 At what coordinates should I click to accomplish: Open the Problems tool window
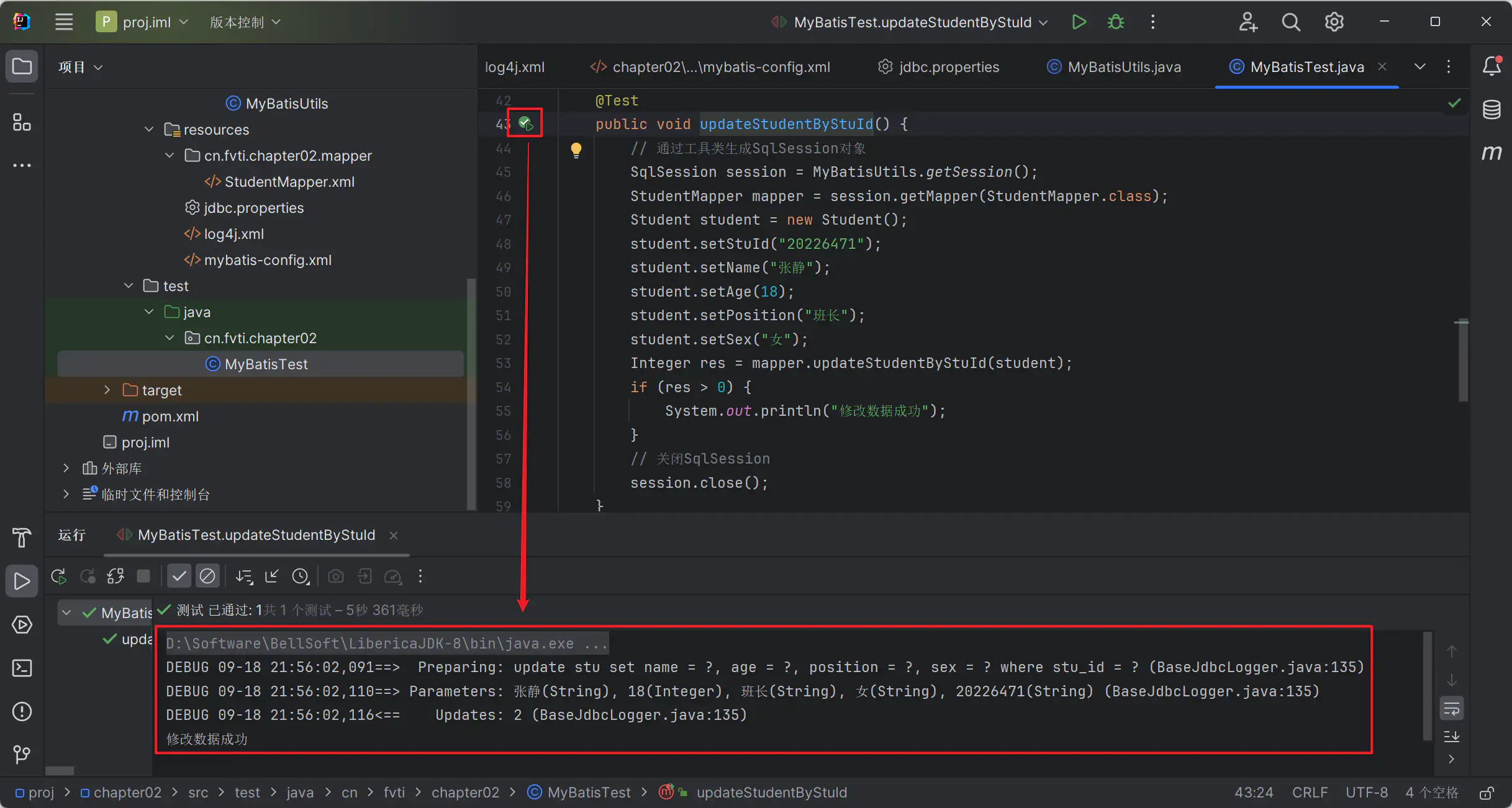pyautogui.click(x=22, y=711)
